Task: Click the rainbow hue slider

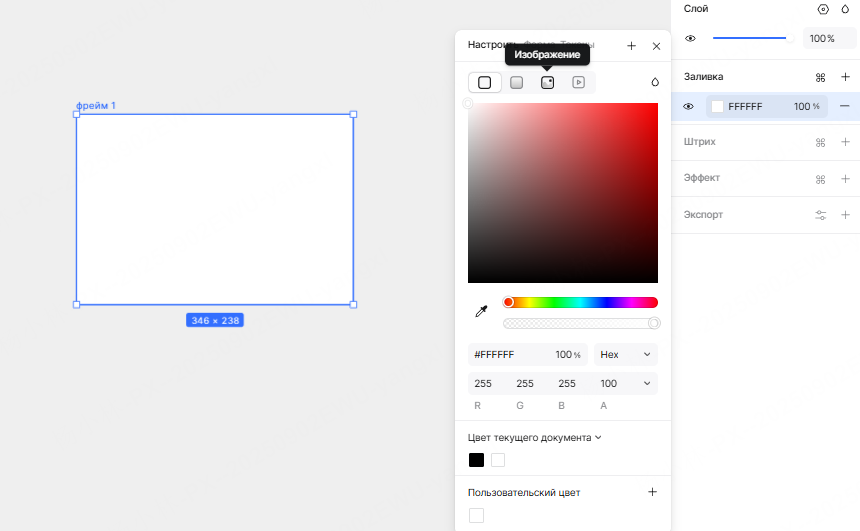Action: coord(582,302)
